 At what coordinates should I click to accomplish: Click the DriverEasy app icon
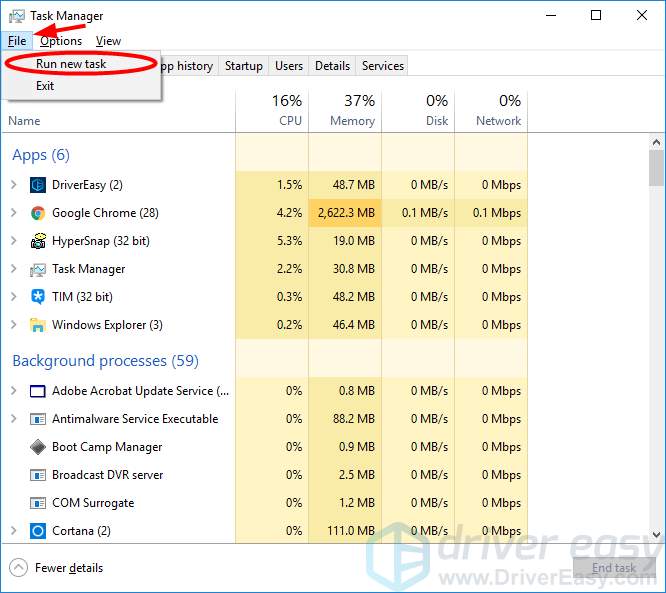point(38,185)
